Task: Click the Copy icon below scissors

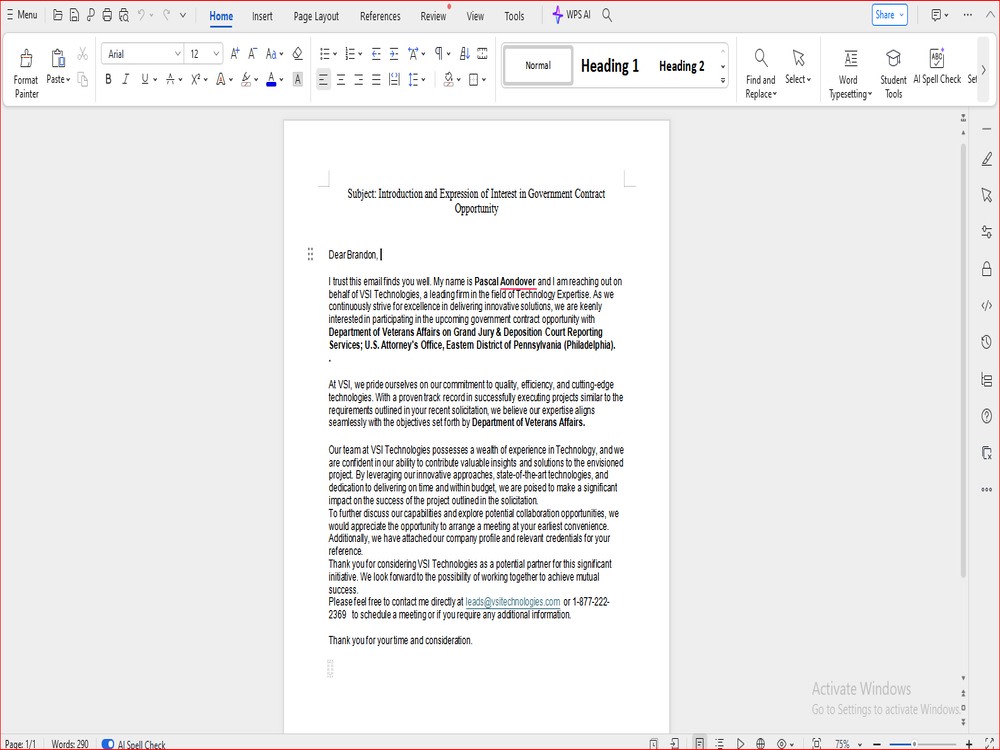Action: 82,79
